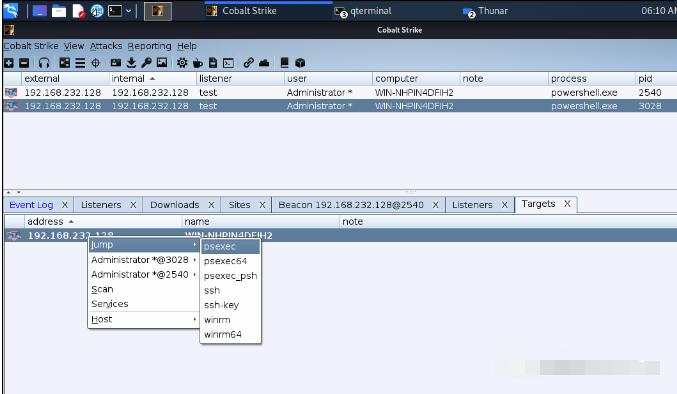
Task: Expand terminal launcher dropdown arrow
Action: point(128,11)
